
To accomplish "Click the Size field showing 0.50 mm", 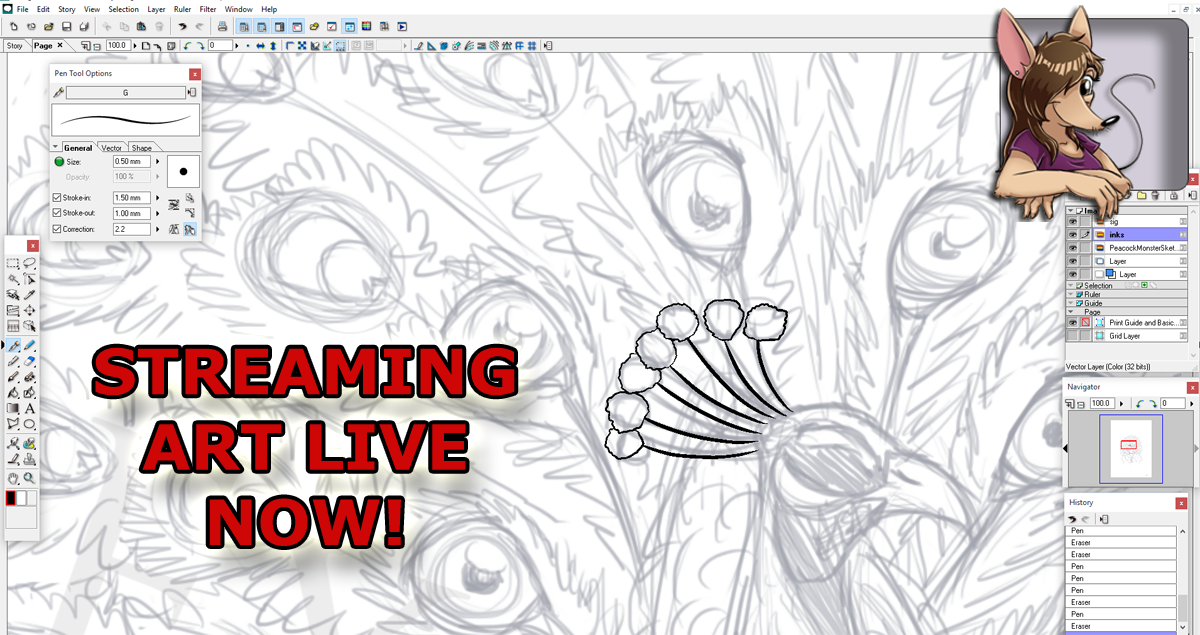I will 132,162.
